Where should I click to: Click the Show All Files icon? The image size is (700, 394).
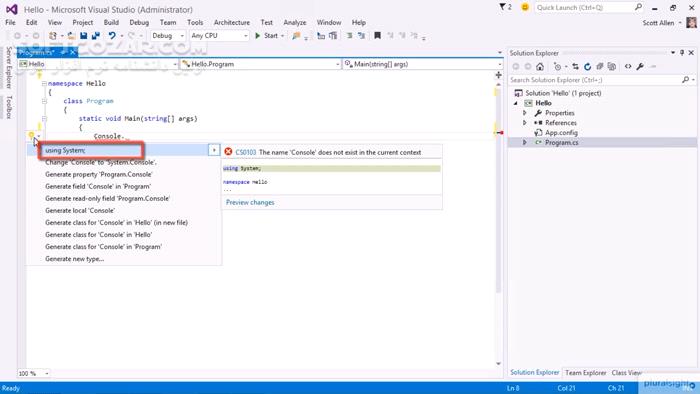[612, 66]
